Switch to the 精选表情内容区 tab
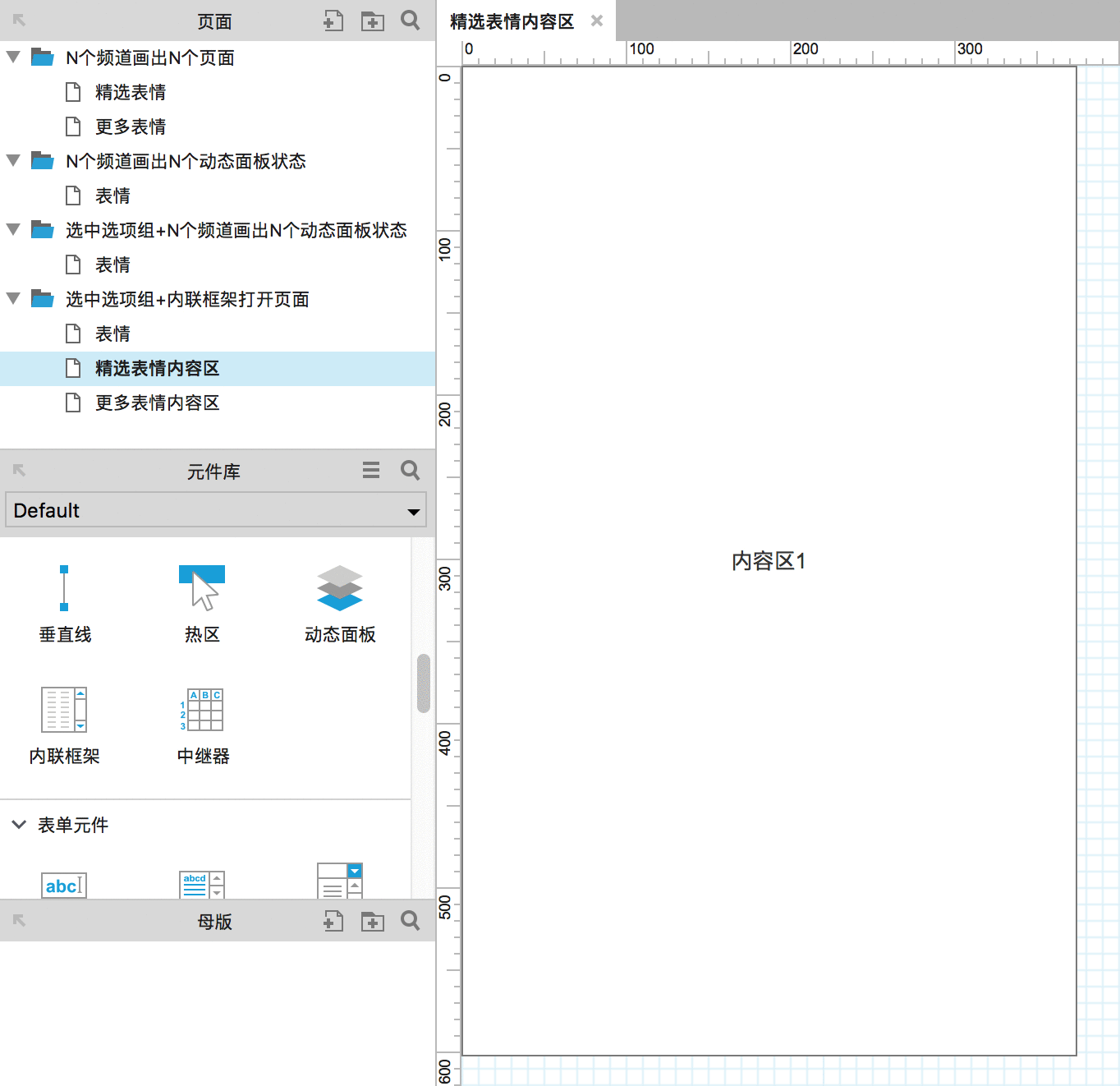Image resolution: width=1120 pixels, height=1086 pixels. tap(512, 21)
